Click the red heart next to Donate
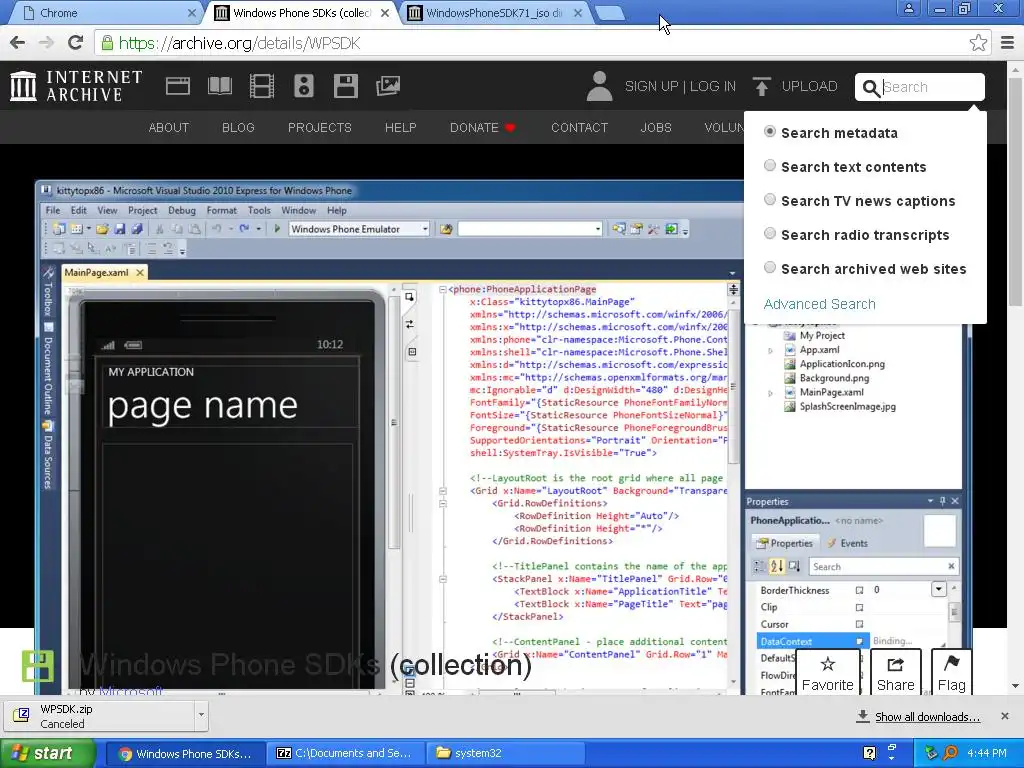The image size is (1024, 768). click(x=511, y=127)
